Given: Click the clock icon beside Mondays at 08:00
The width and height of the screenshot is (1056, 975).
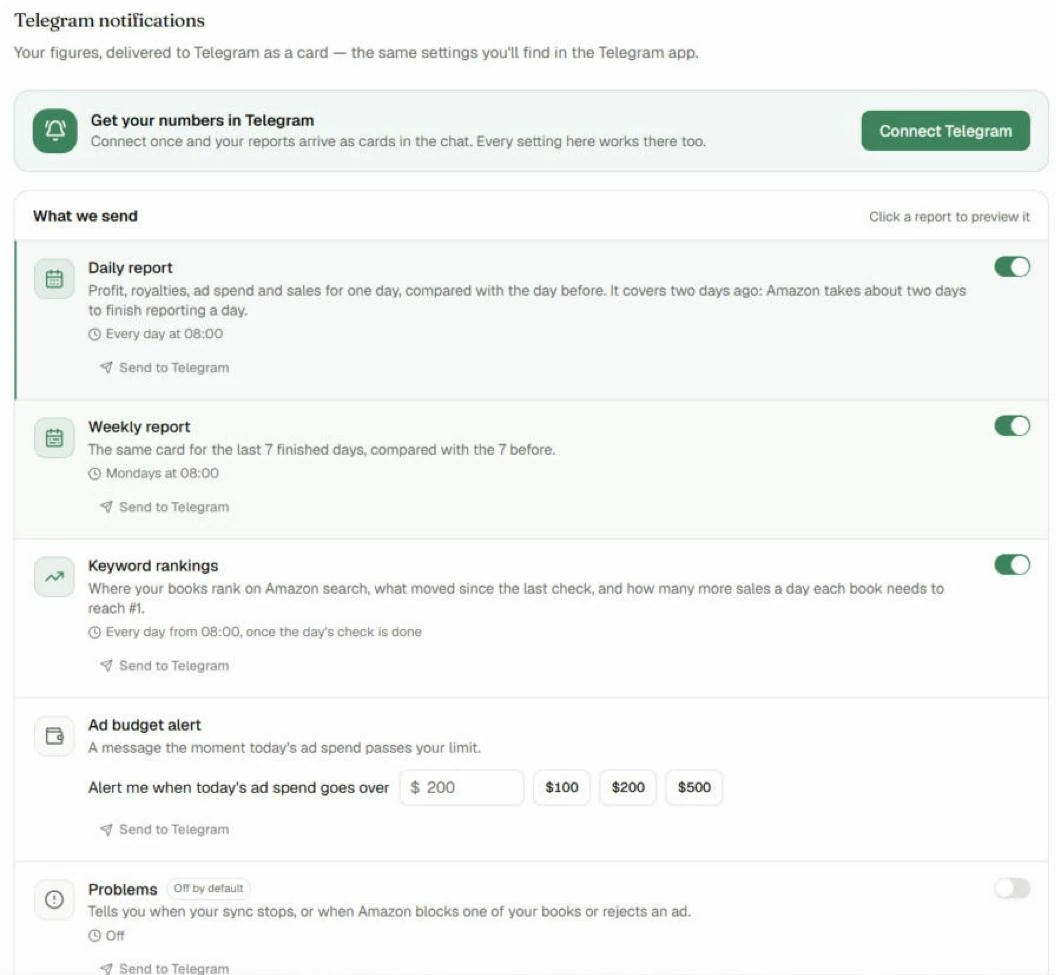Looking at the screenshot, I should 94,473.
